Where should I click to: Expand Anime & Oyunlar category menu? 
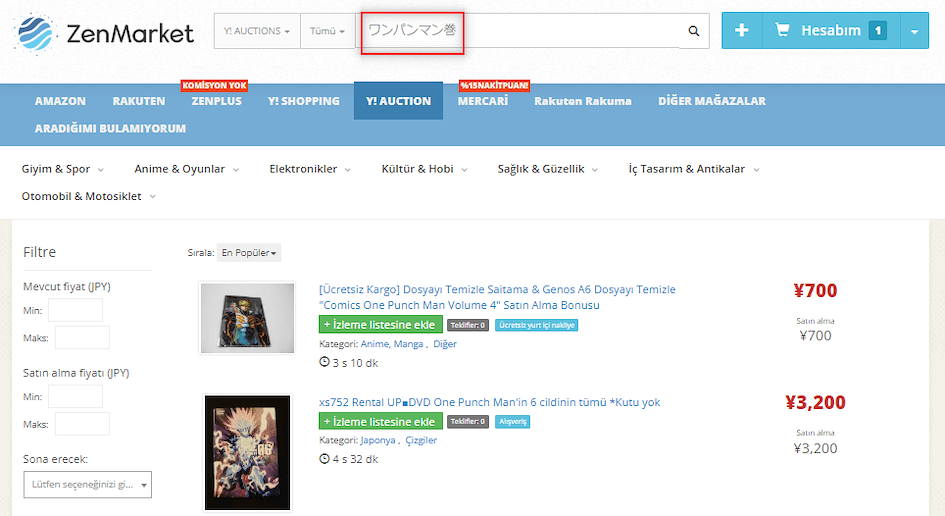(186, 169)
